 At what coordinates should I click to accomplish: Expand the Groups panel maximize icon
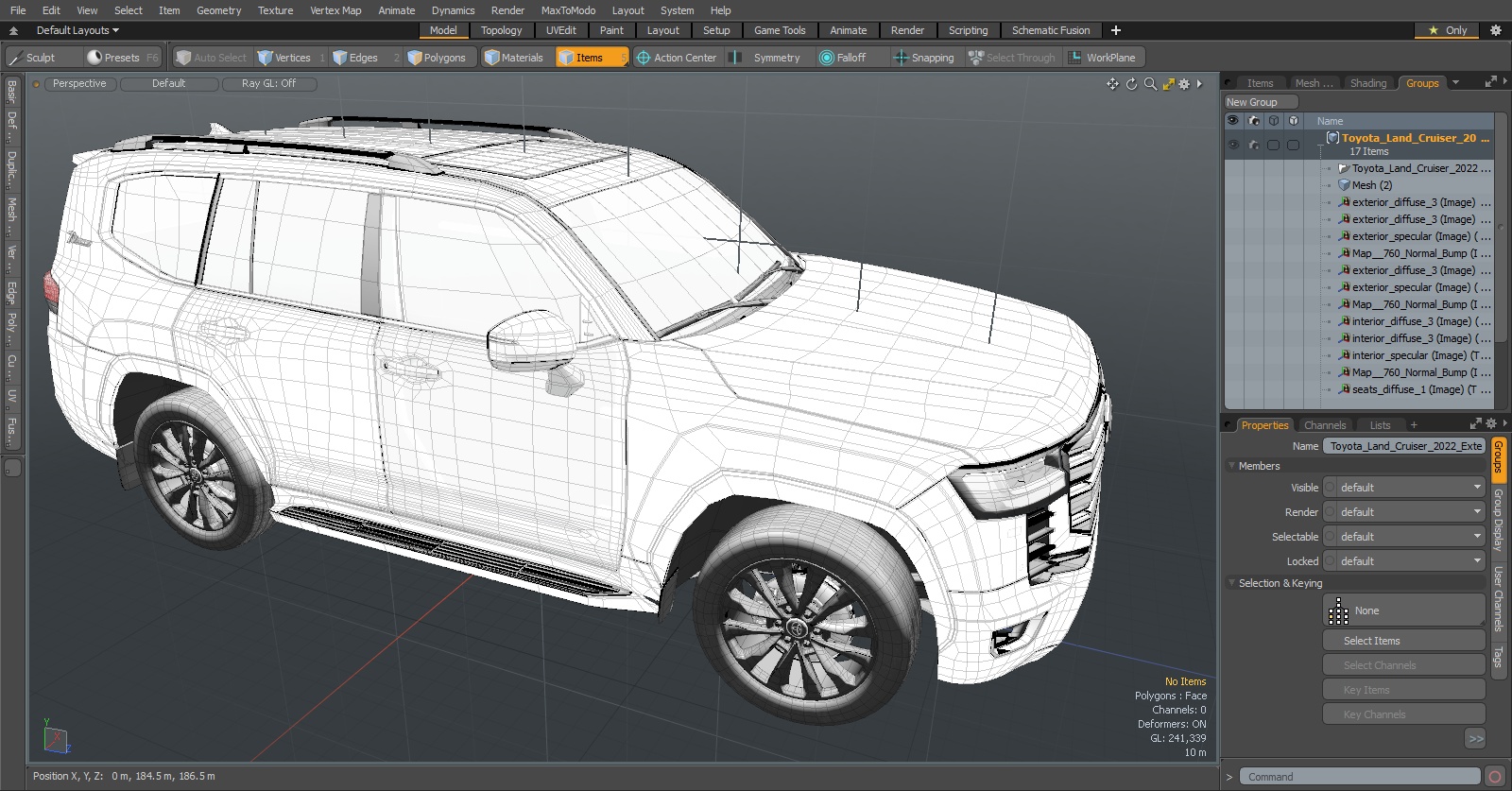[x=1490, y=82]
